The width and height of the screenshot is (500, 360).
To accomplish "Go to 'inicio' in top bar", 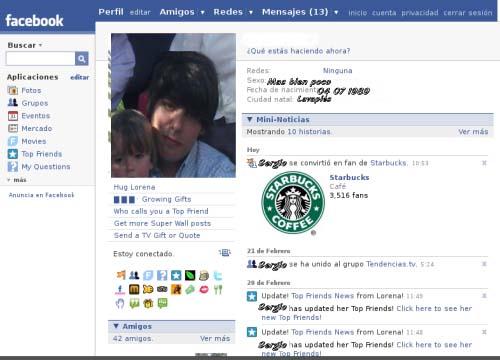I will tap(357, 13).
